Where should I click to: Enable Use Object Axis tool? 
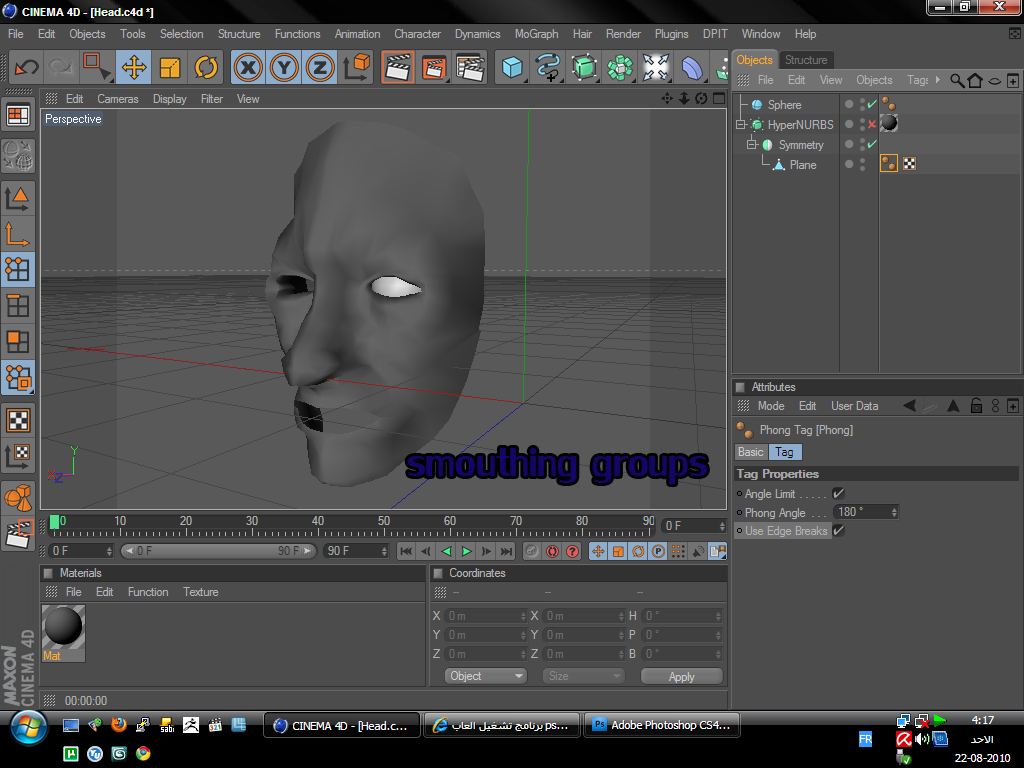click(18, 234)
